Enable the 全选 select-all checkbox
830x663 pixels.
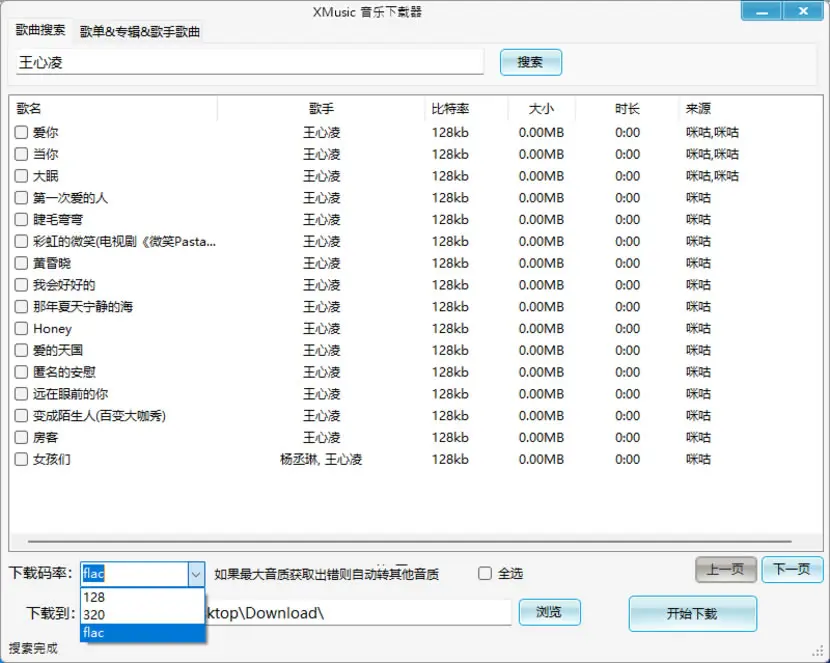(x=484, y=574)
